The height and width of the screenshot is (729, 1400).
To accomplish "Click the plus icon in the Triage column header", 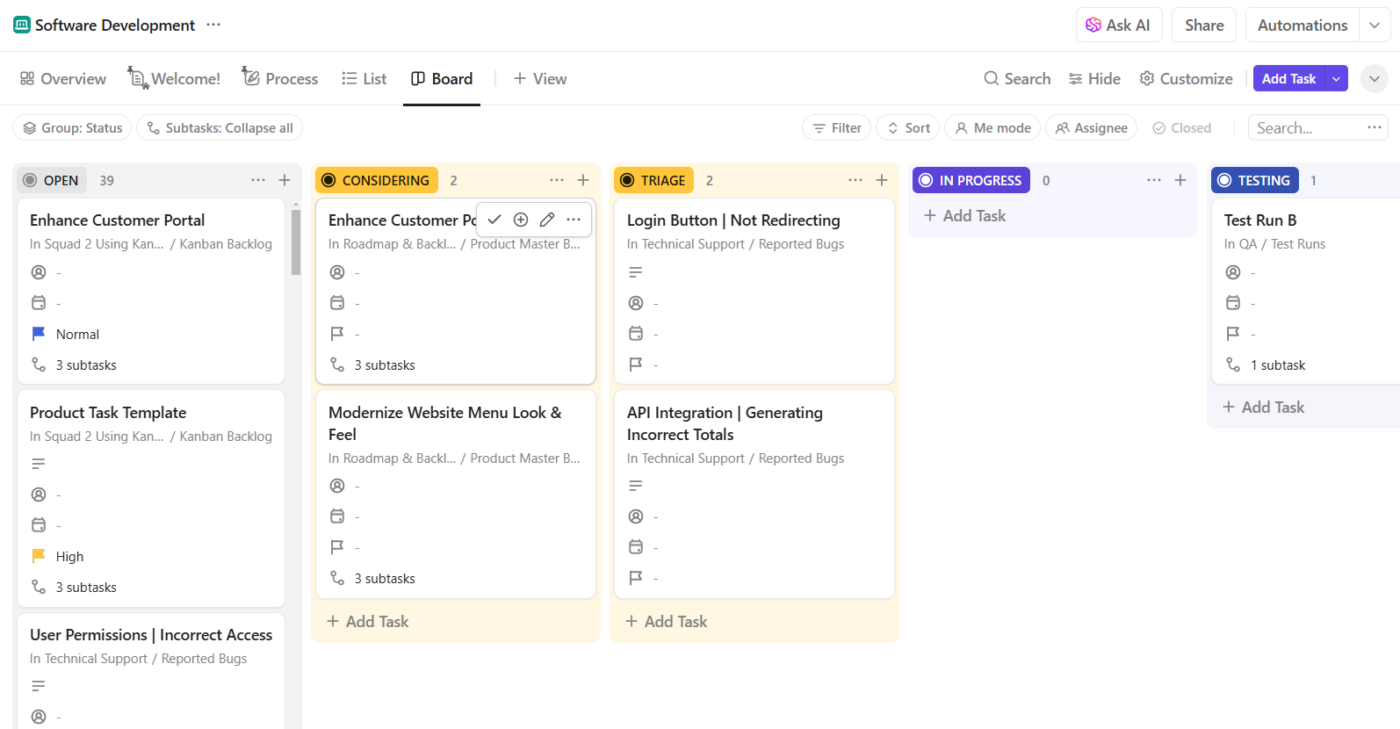I will (881, 180).
